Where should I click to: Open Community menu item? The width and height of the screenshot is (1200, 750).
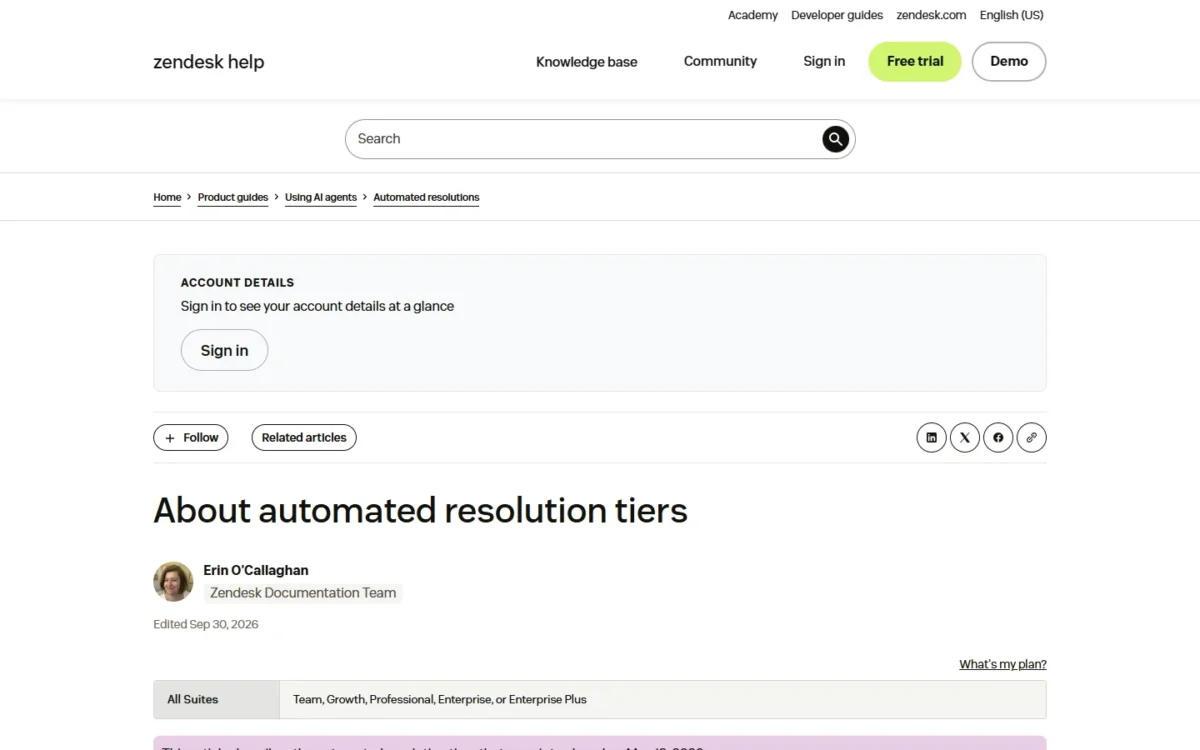pos(720,61)
